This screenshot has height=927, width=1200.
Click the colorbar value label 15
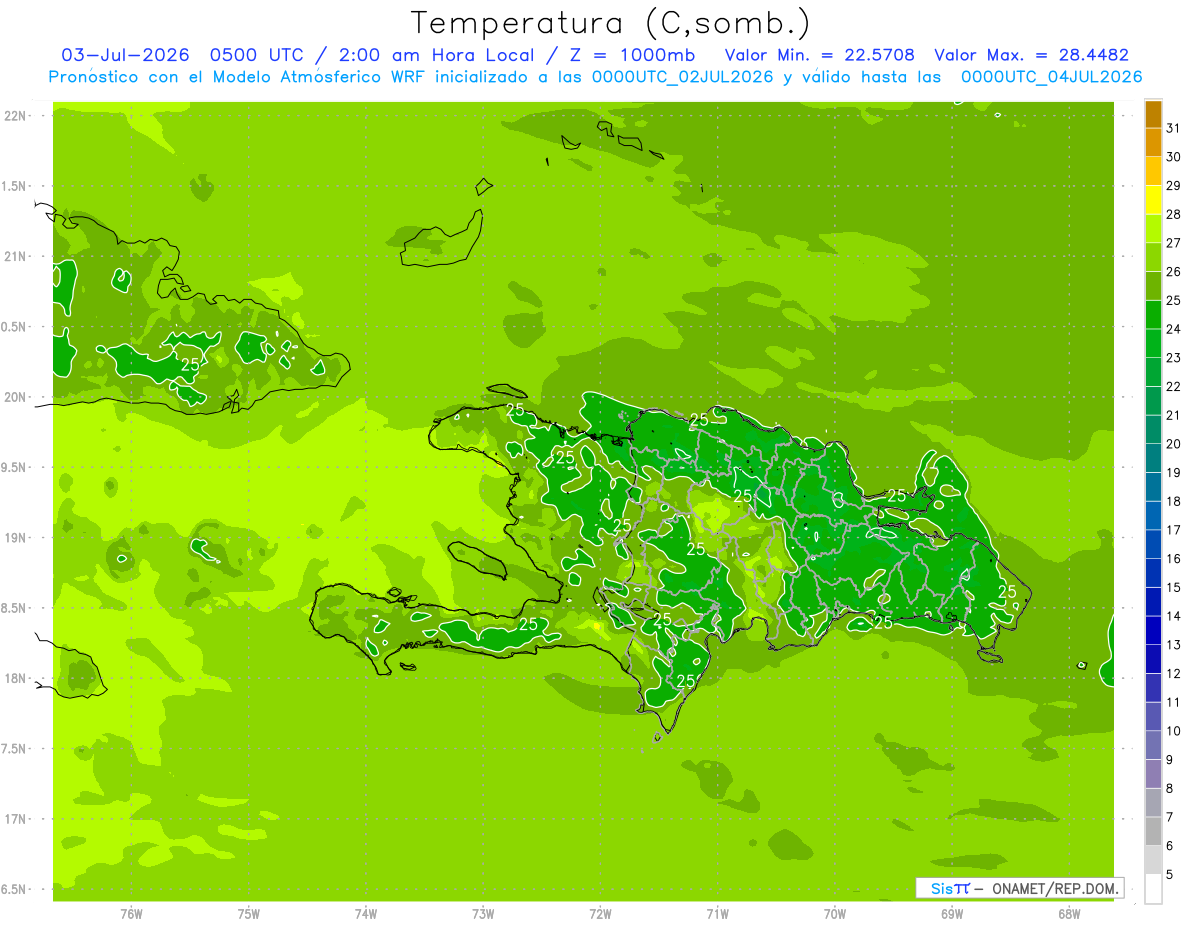1174,587
